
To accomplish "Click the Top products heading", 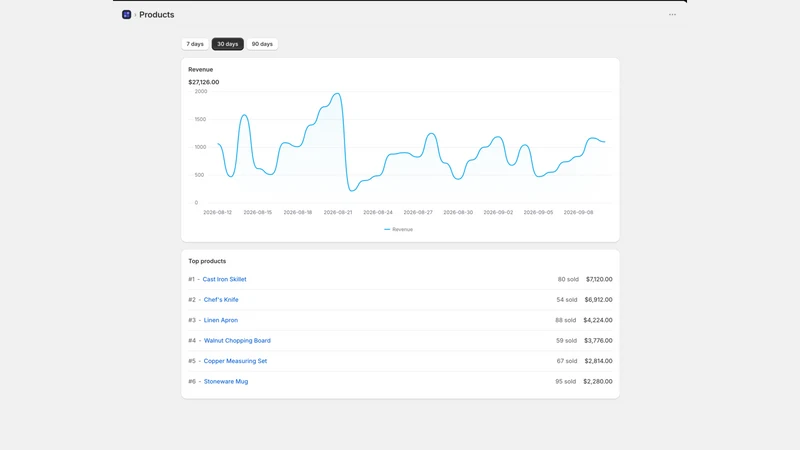I will coord(207,261).
